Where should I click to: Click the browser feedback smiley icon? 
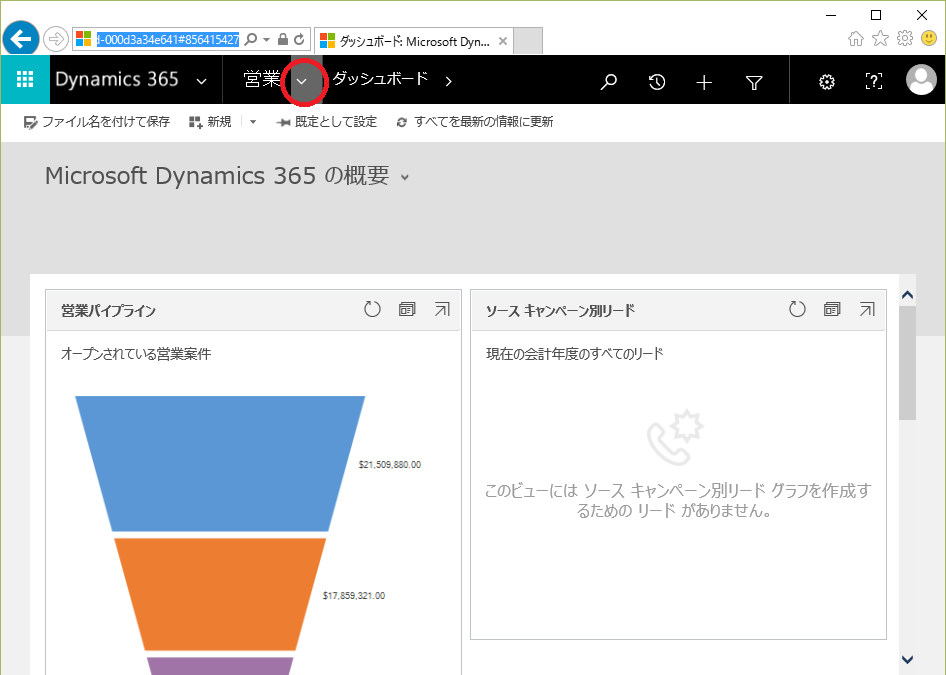tap(929, 39)
